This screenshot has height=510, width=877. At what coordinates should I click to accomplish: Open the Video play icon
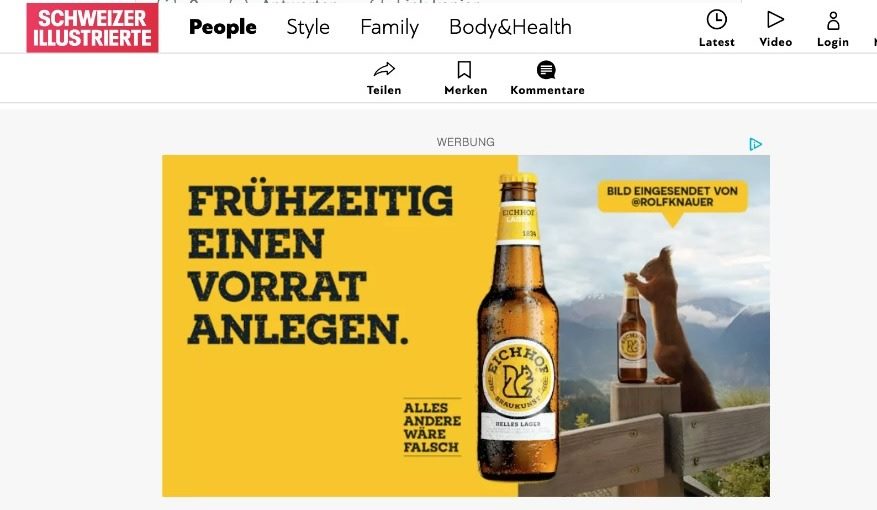pos(775,20)
